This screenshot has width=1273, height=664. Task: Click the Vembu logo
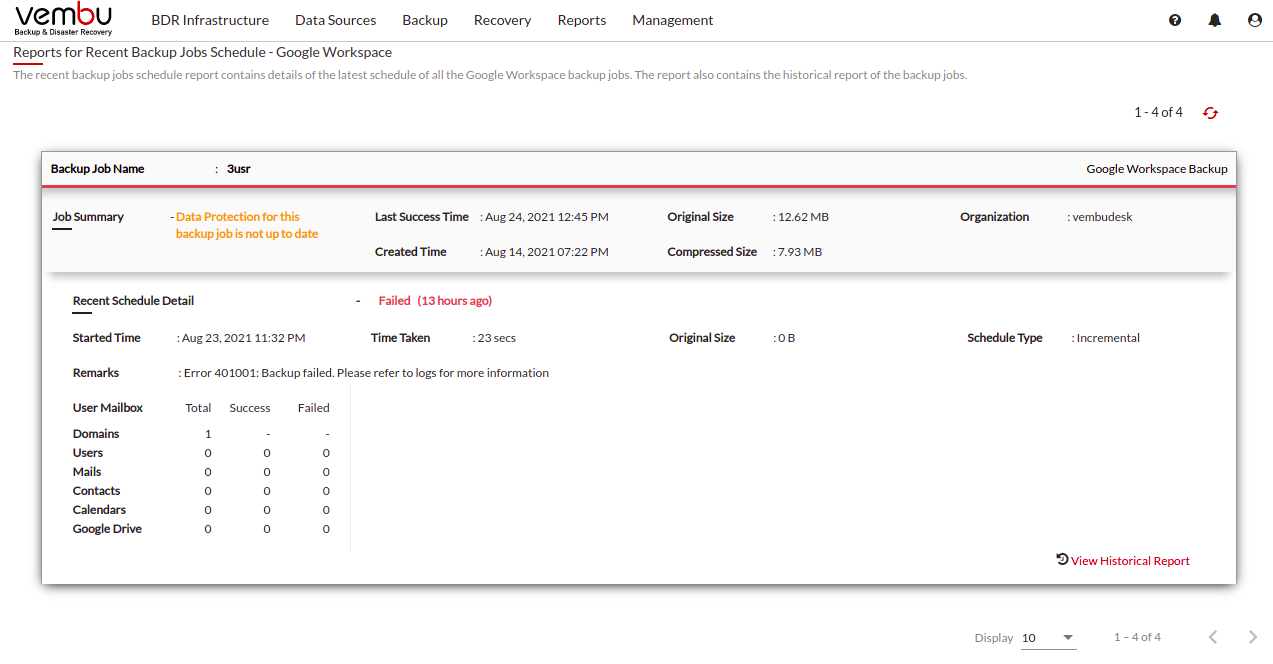click(64, 19)
